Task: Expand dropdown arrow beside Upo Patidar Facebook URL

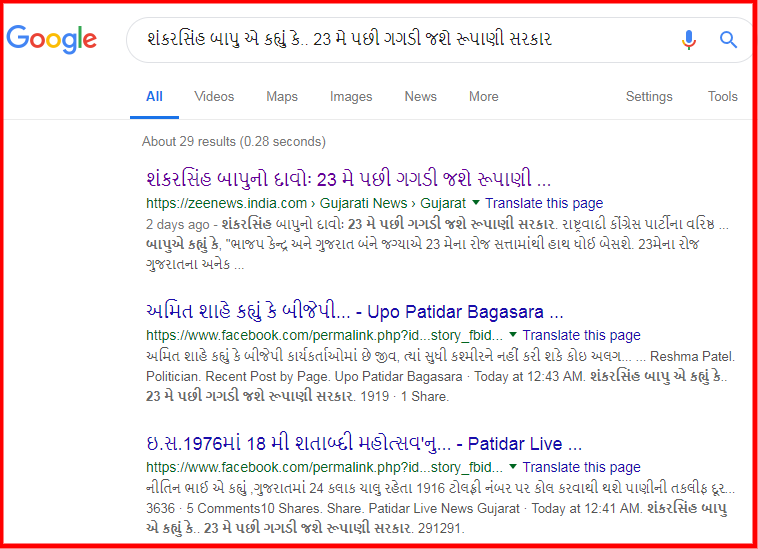Action: pyautogui.click(x=513, y=334)
